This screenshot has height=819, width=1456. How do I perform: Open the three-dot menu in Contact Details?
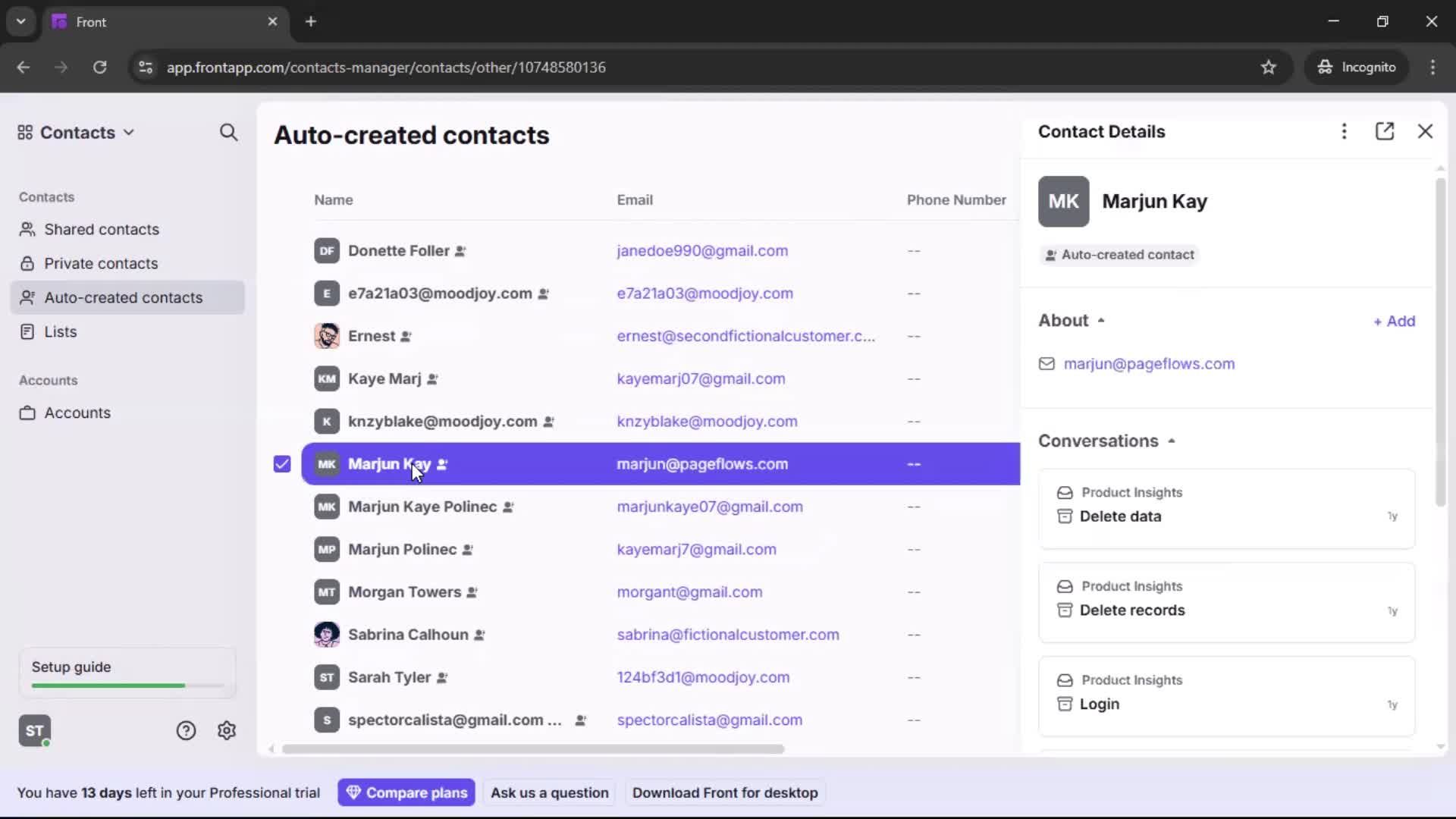click(1344, 131)
